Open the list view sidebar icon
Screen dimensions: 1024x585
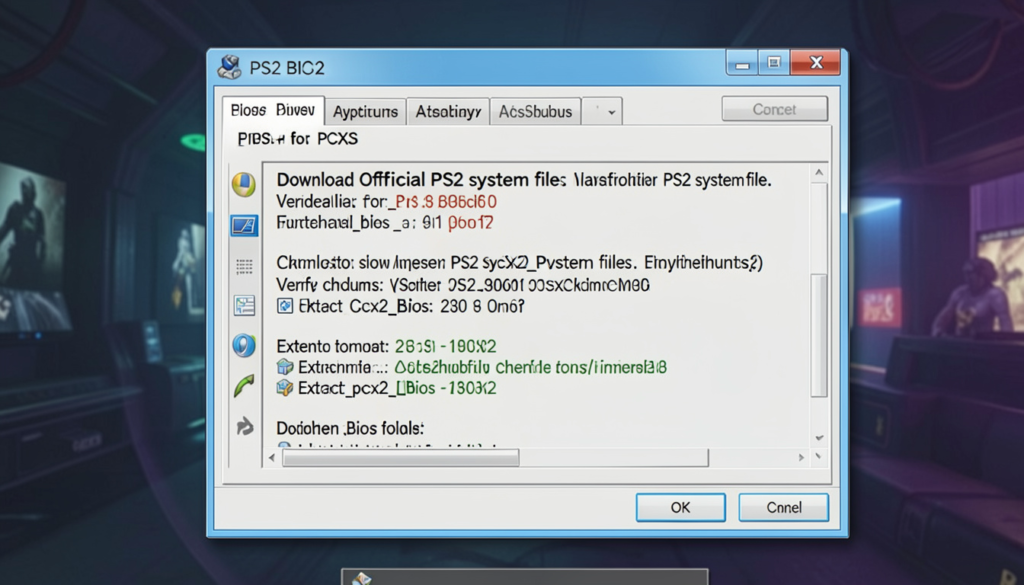tap(243, 267)
